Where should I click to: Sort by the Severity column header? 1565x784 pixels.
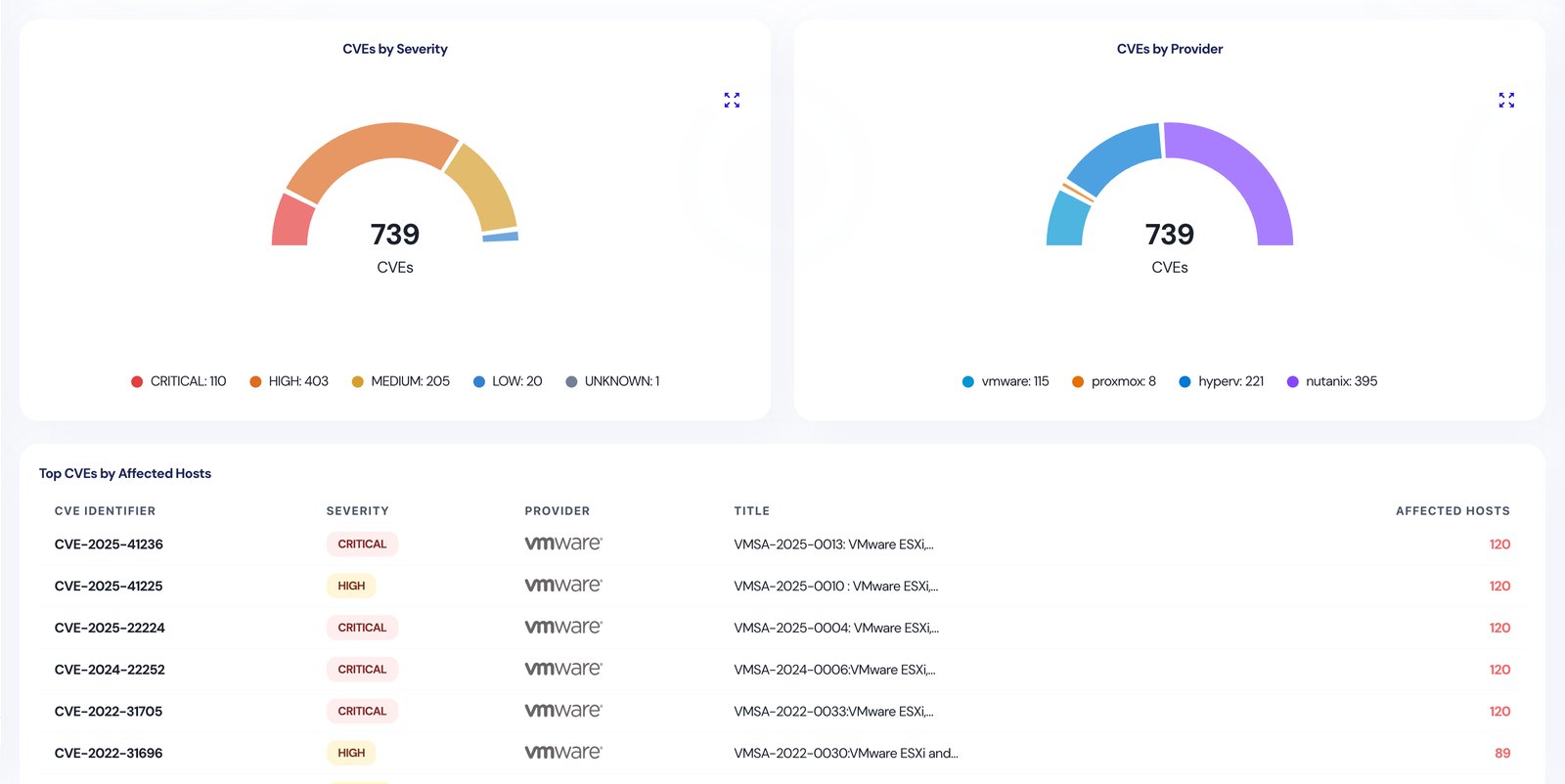pyautogui.click(x=357, y=511)
